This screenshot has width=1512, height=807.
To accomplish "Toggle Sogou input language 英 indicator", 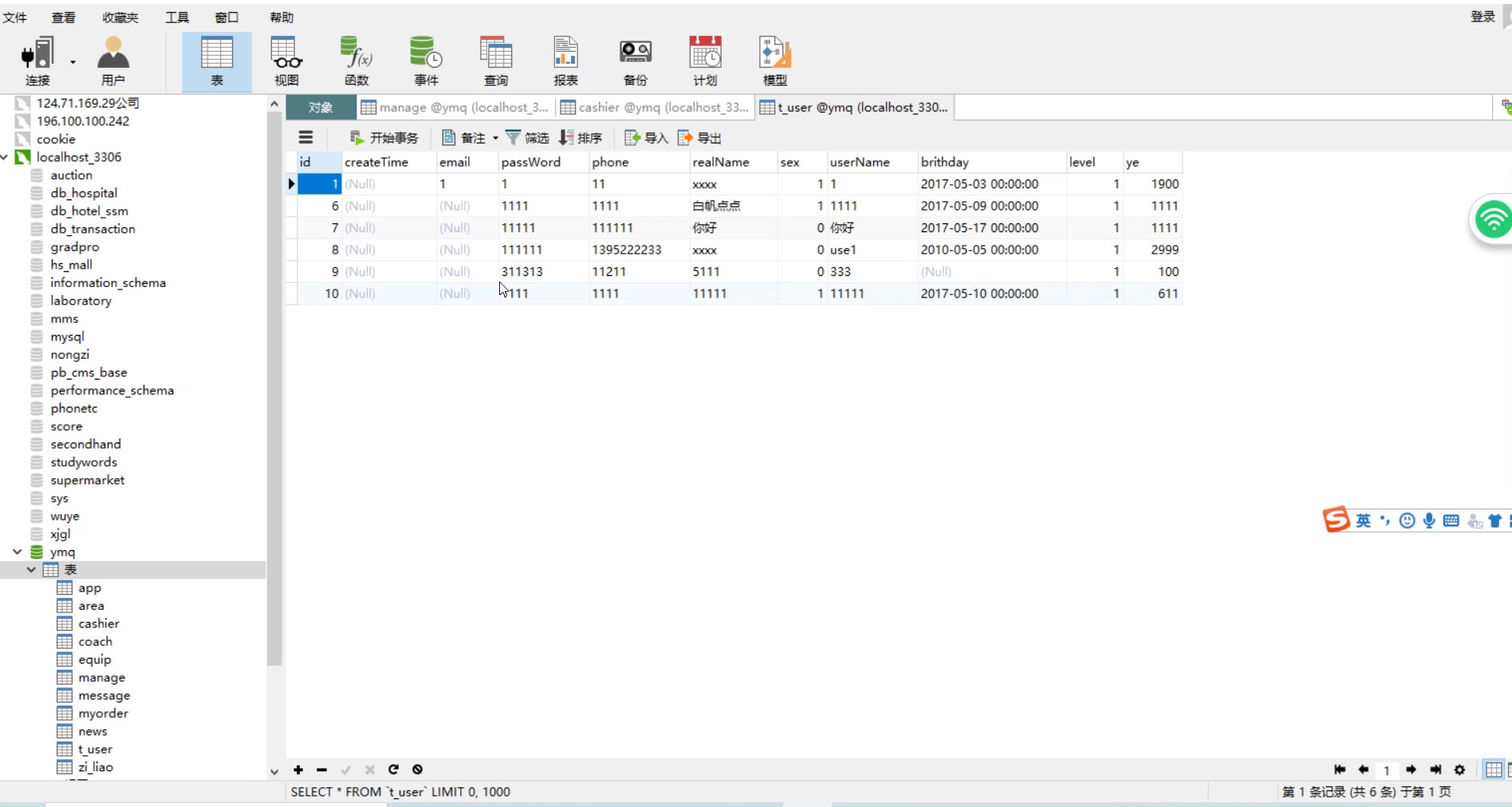I will [x=1363, y=521].
